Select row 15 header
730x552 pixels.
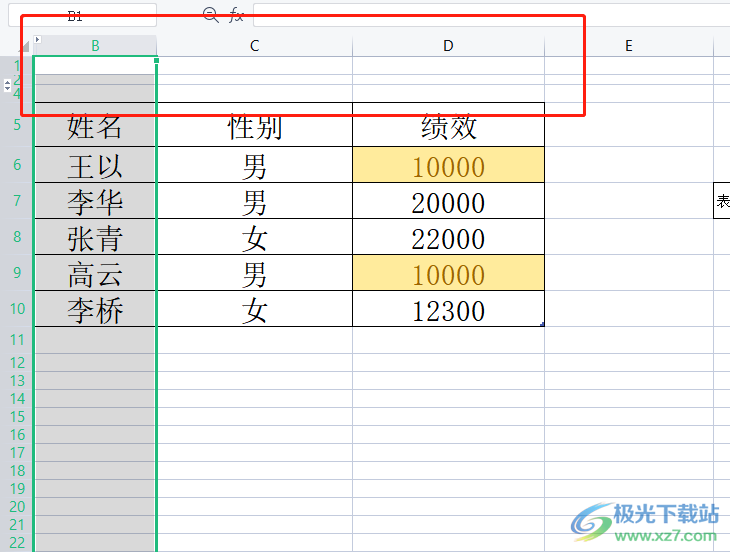click(x=17, y=417)
